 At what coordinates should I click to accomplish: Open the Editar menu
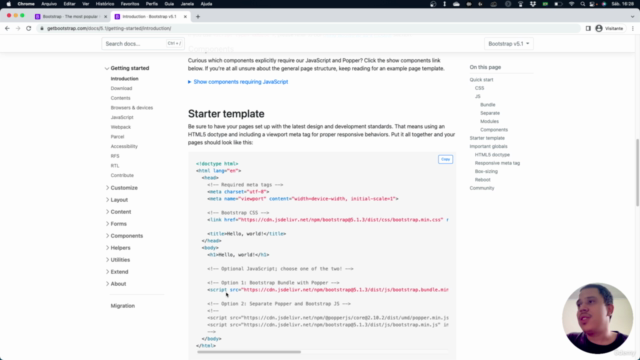69,4
